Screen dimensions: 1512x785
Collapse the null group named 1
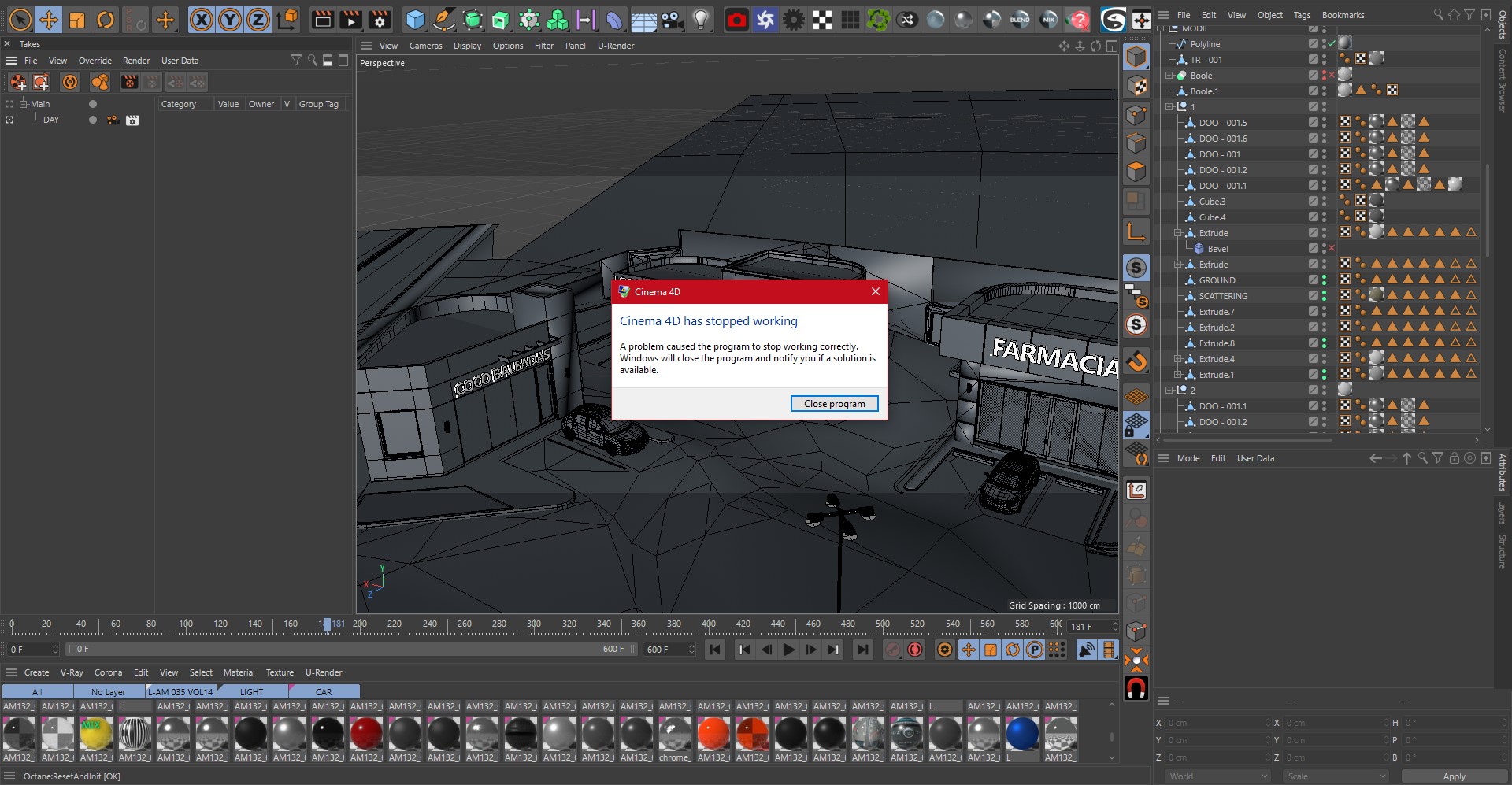coord(1169,107)
